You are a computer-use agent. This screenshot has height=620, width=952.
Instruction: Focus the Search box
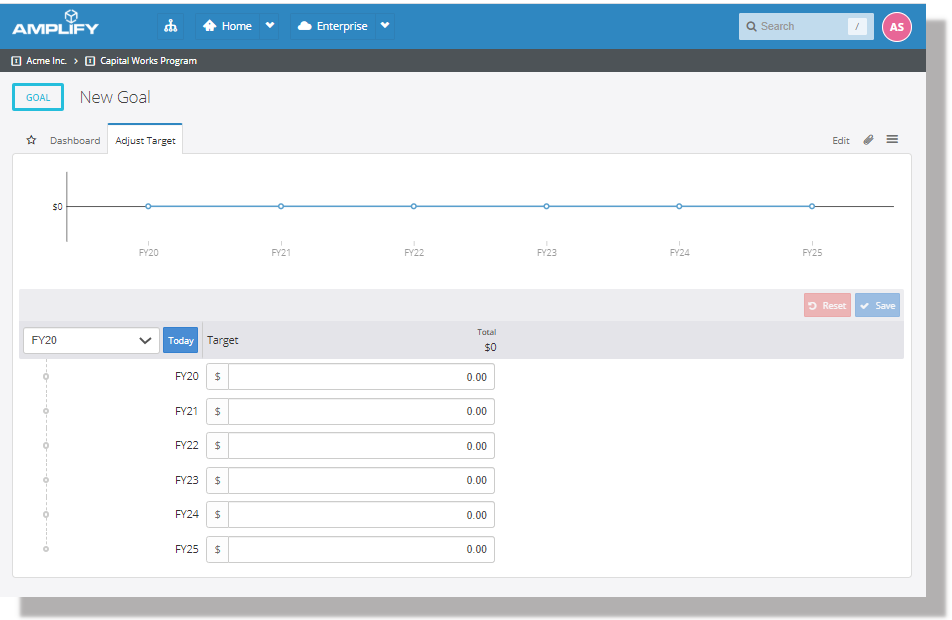coord(800,27)
